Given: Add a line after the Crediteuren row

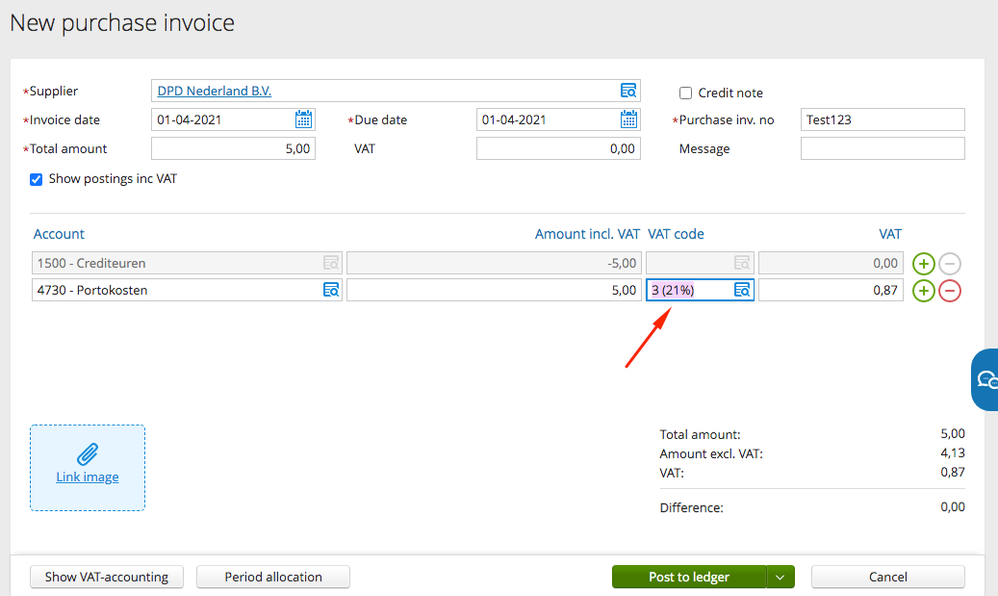Looking at the screenshot, I should (924, 264).
